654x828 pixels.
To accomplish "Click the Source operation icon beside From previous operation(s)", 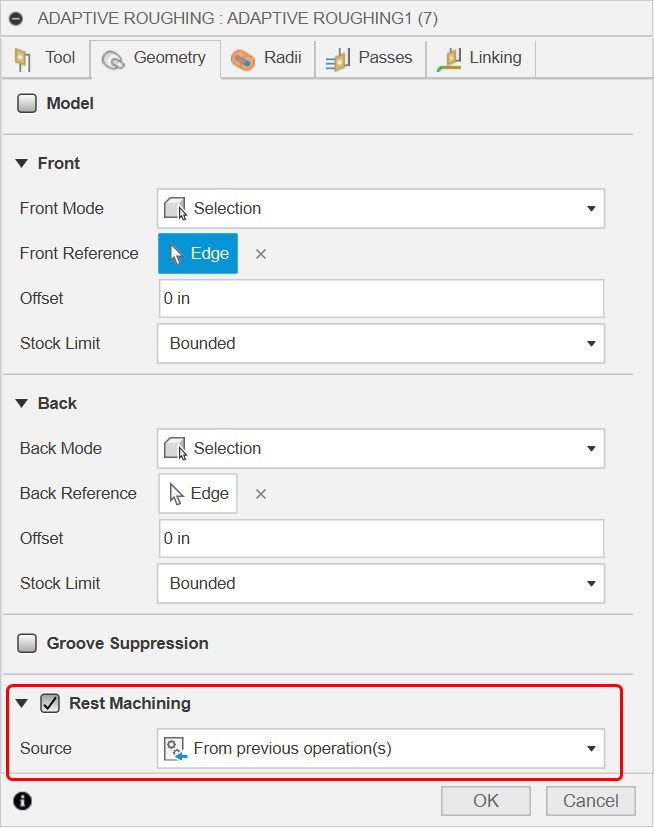I will [x=174, y=748].
